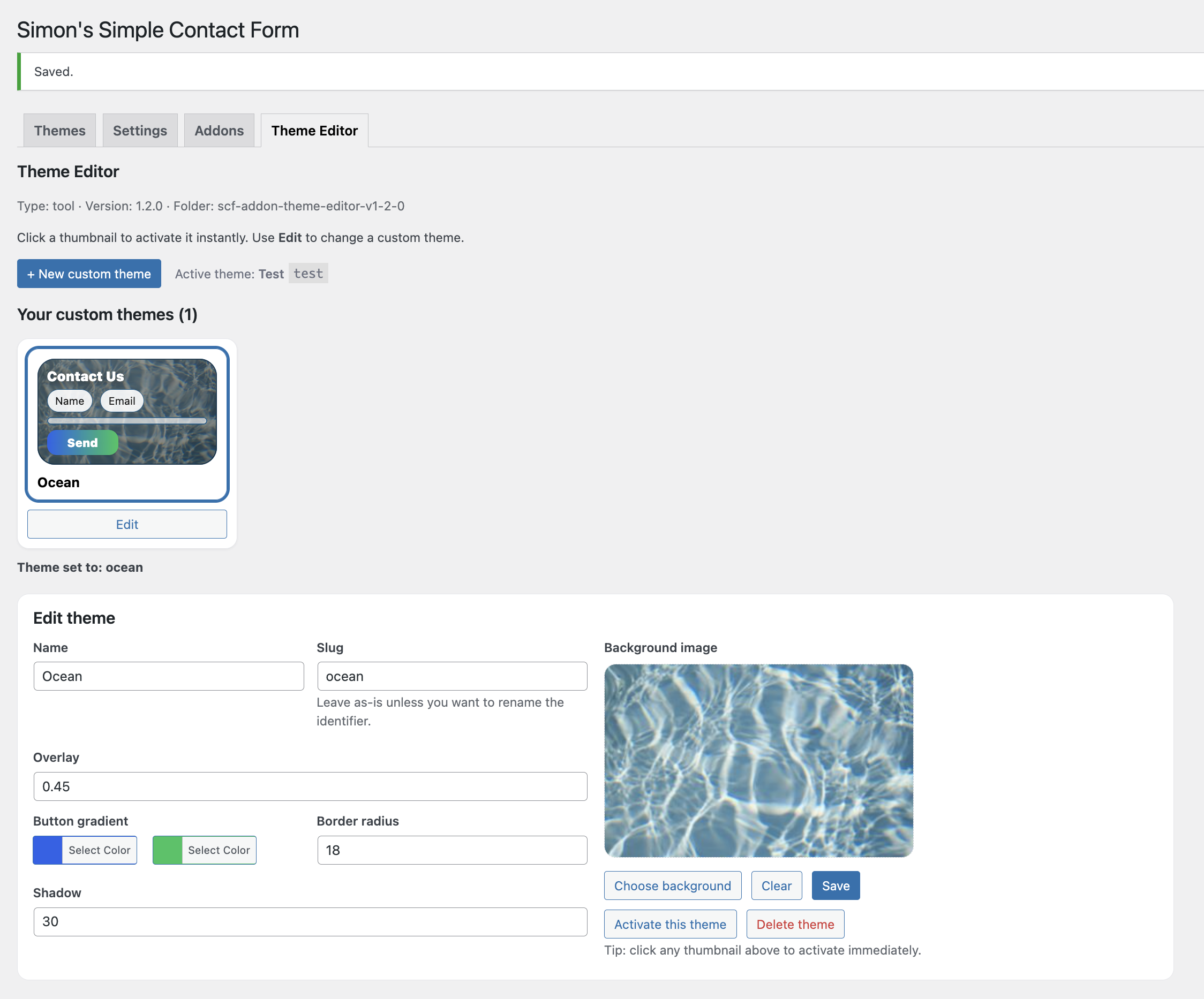Edit the Ocean theme
This screenshot has width=1204, height=999.
tap(127, 524)
